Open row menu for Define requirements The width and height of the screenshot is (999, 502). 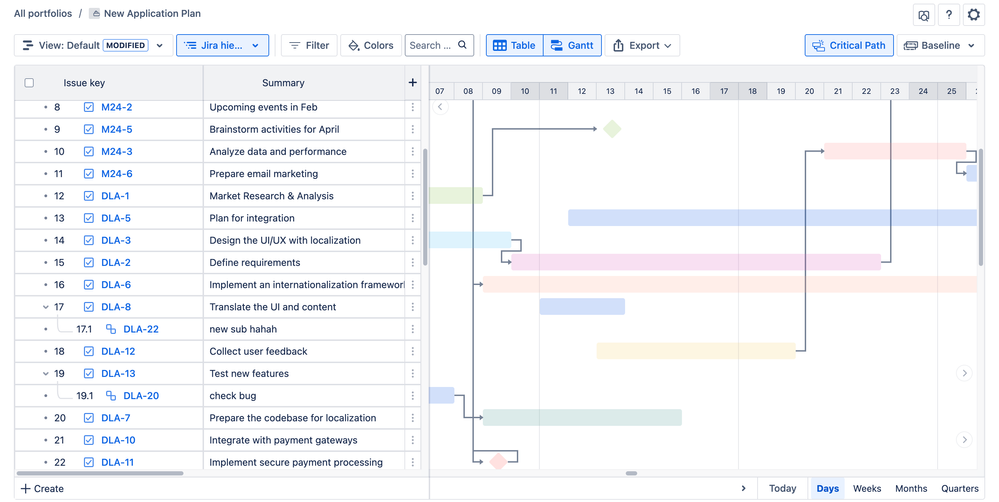pyautogui.click(x=413, y=262)
